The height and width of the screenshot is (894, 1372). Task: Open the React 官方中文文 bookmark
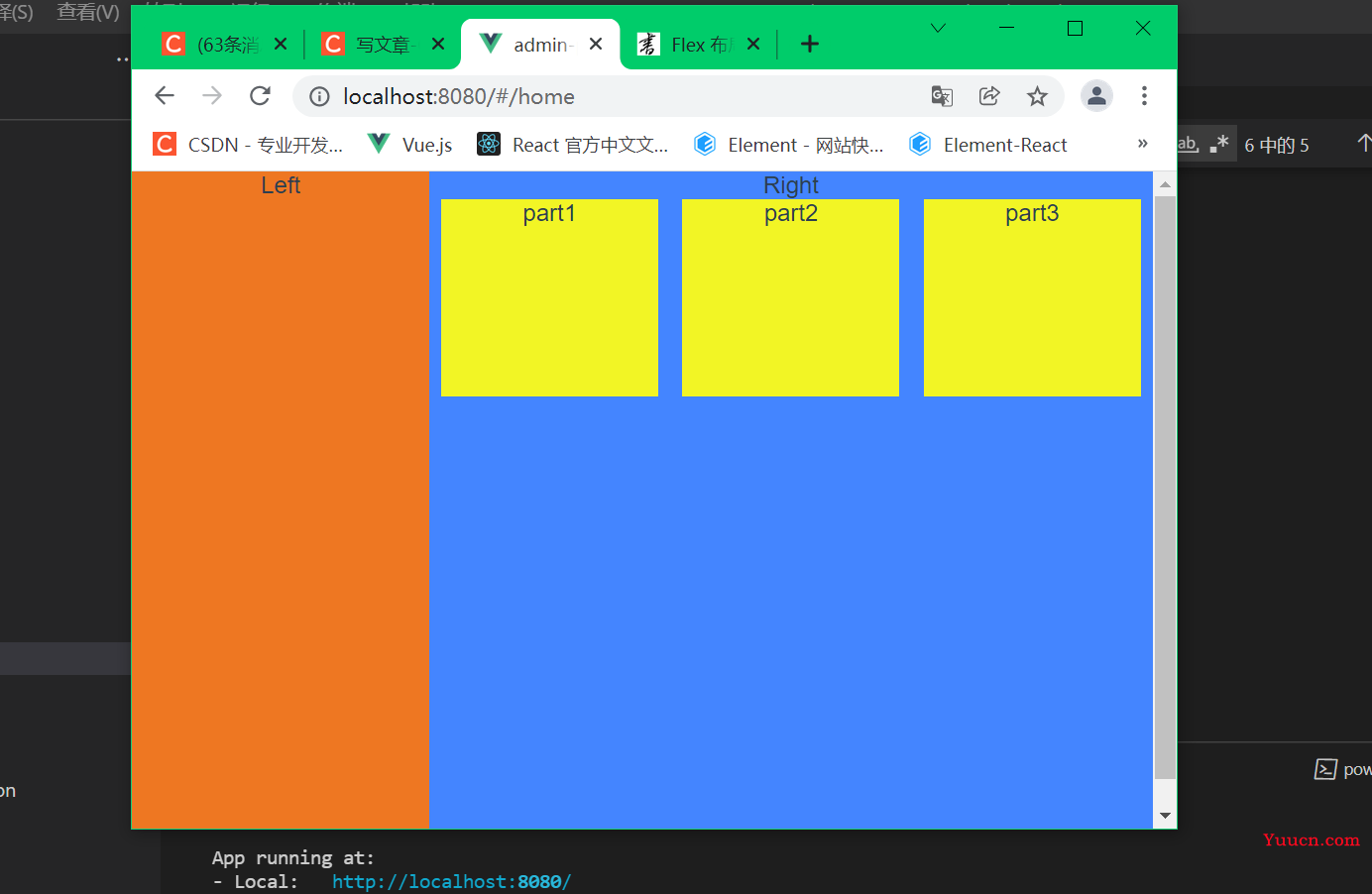572,145
